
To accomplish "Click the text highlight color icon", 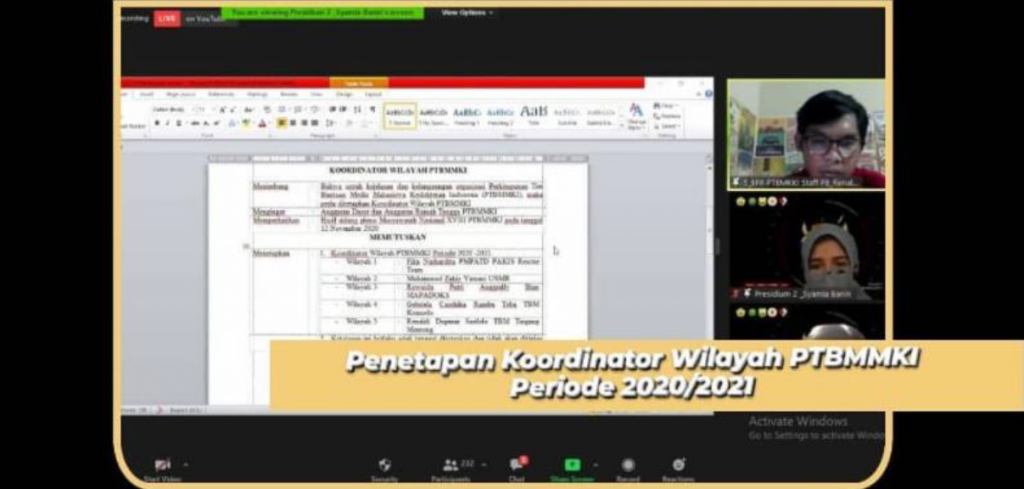I will pos(246,123).
